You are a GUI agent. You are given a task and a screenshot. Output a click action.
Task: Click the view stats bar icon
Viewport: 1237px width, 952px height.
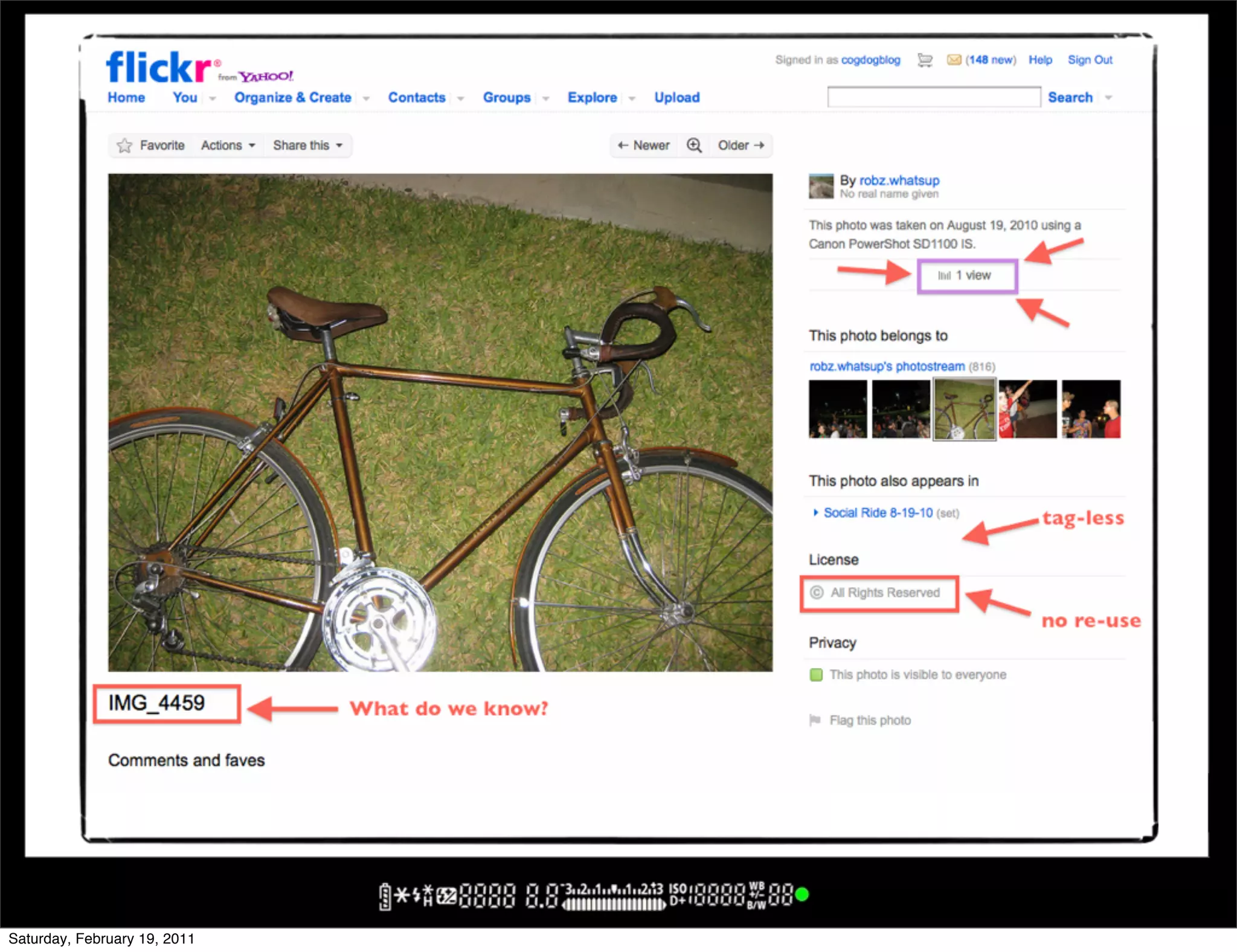click(944, 276)
